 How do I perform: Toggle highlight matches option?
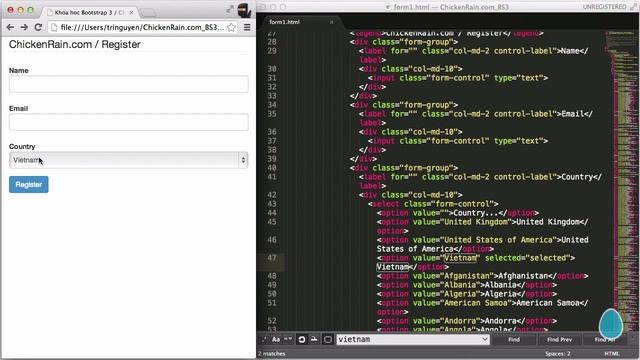(328, 339)
